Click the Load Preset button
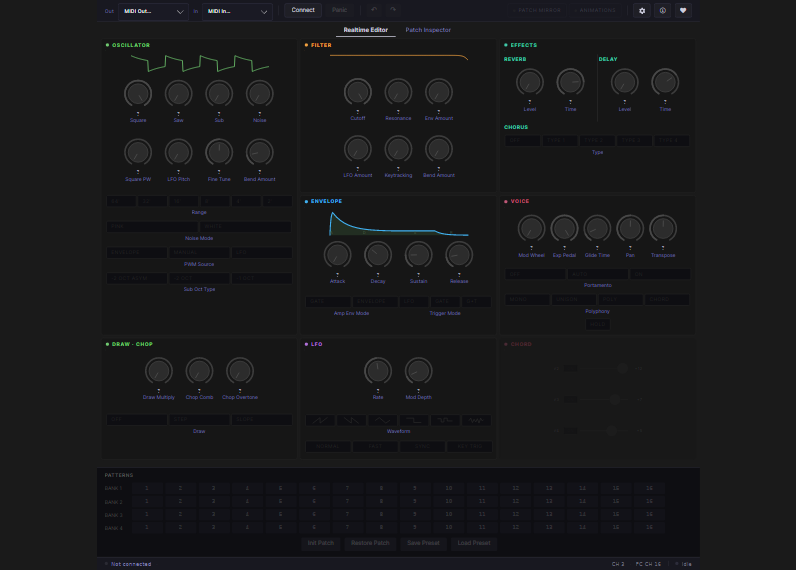 474,543
